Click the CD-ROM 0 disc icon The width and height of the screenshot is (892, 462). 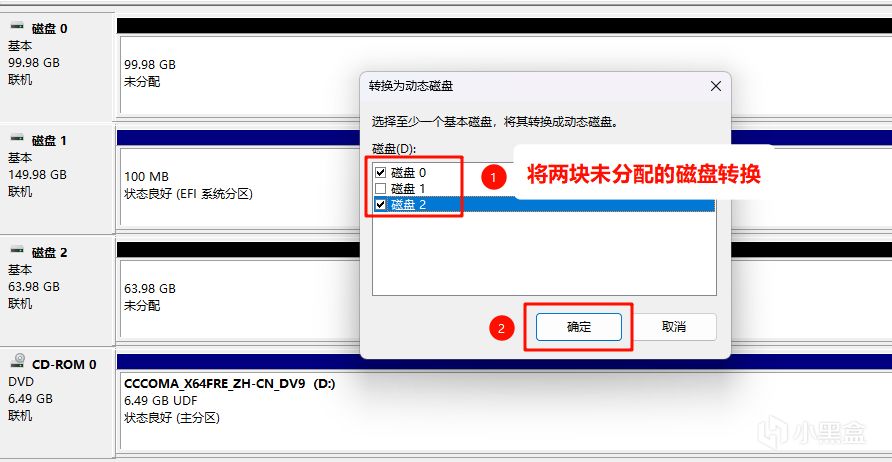19,362
